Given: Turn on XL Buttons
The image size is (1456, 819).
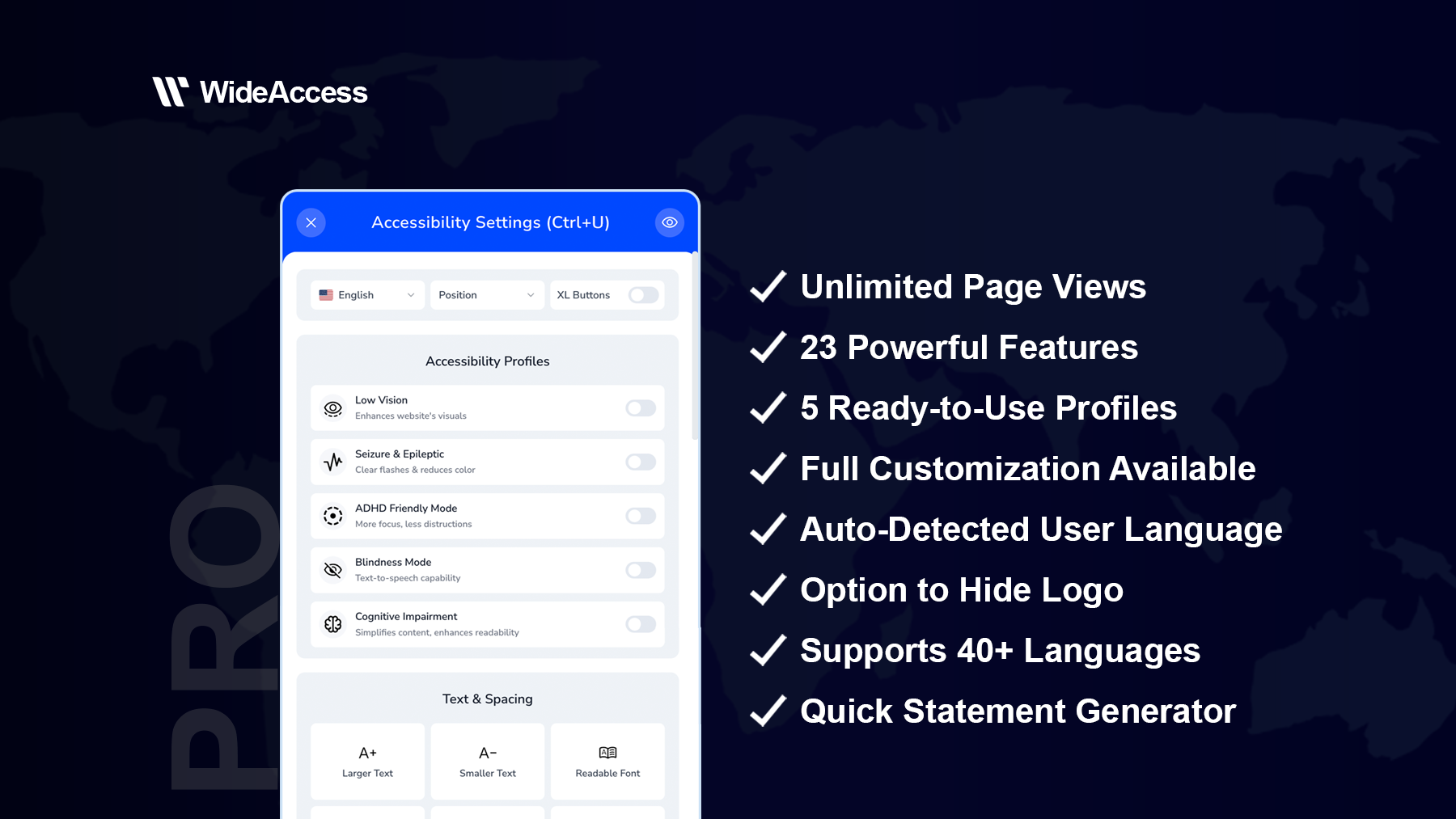Looking at the screenshot, I should pyautogui.click(x=643, y=294).
